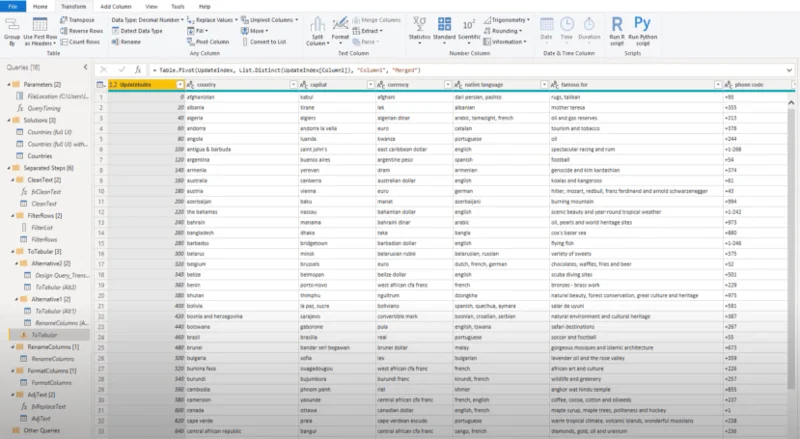800x439 pixels.
Task: Click the Detect Data Type button
Action: coord(137,31)
